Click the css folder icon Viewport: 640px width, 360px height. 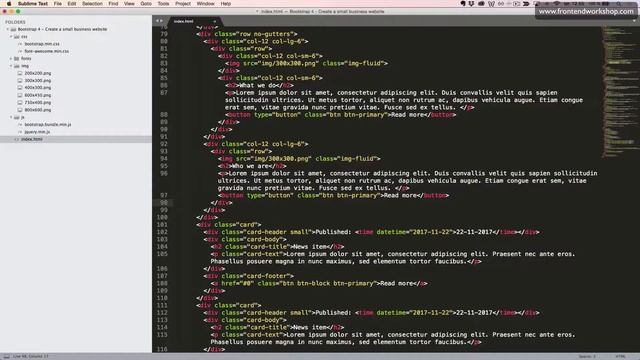(17, 37)
